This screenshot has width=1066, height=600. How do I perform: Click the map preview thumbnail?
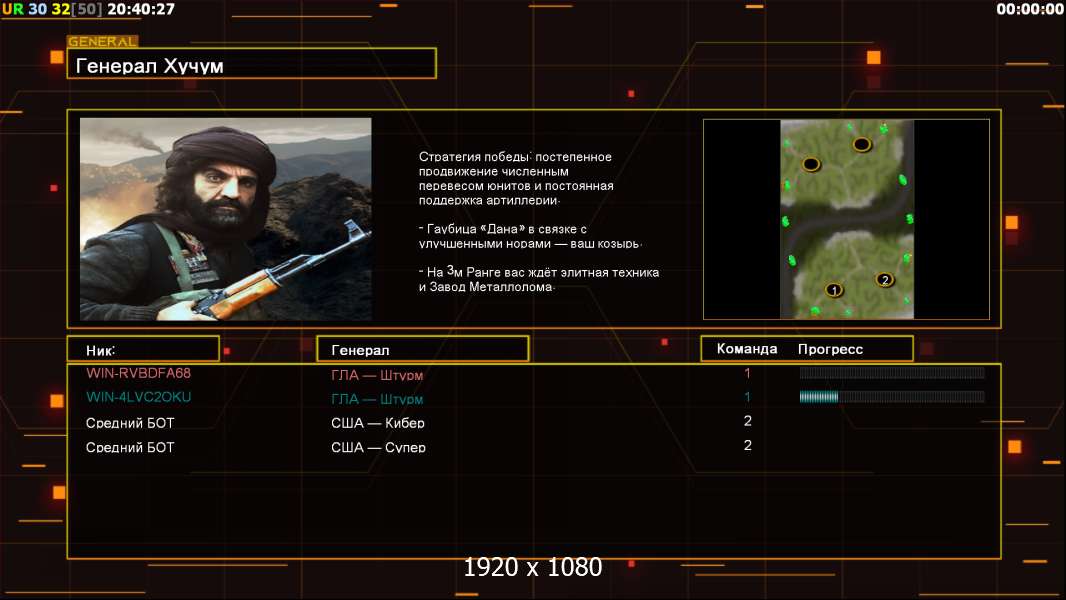[846, 219]
